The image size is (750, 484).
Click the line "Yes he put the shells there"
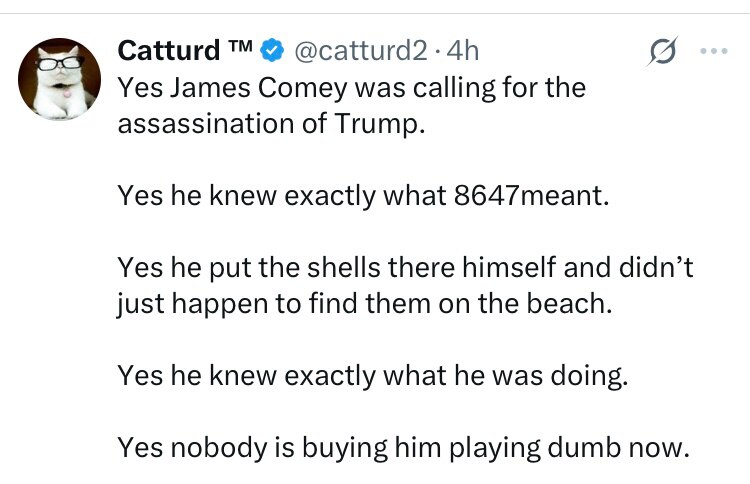406,268
